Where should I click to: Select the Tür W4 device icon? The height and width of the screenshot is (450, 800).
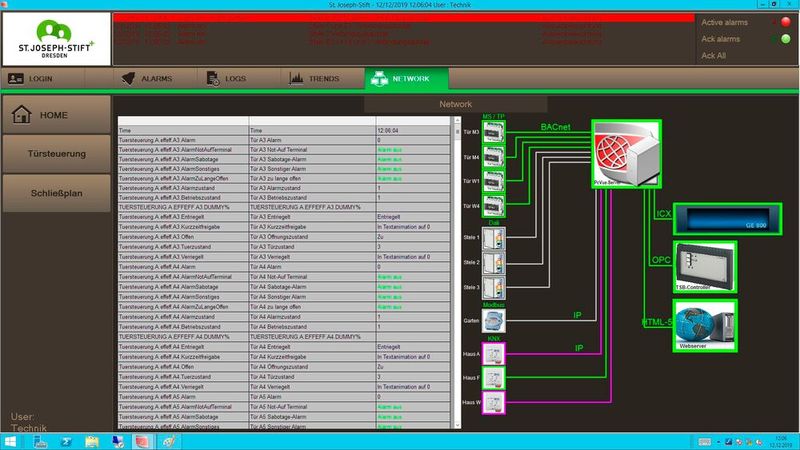[495, 205]
